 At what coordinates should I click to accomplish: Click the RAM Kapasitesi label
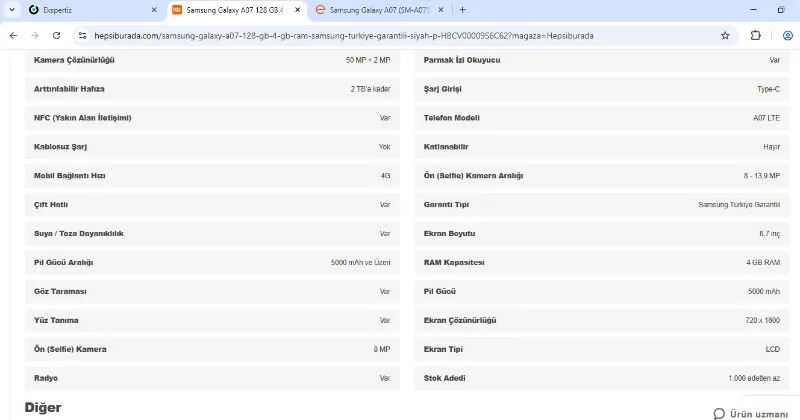(454, 262)
